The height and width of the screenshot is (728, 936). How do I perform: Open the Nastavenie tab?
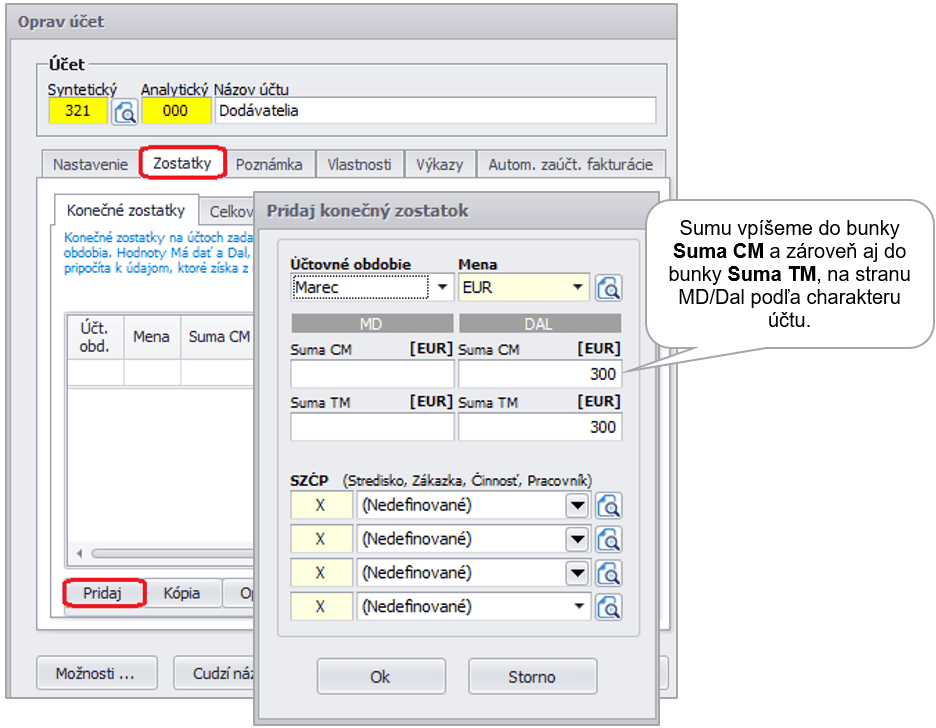pyautogui.click(x=90, y=164)
